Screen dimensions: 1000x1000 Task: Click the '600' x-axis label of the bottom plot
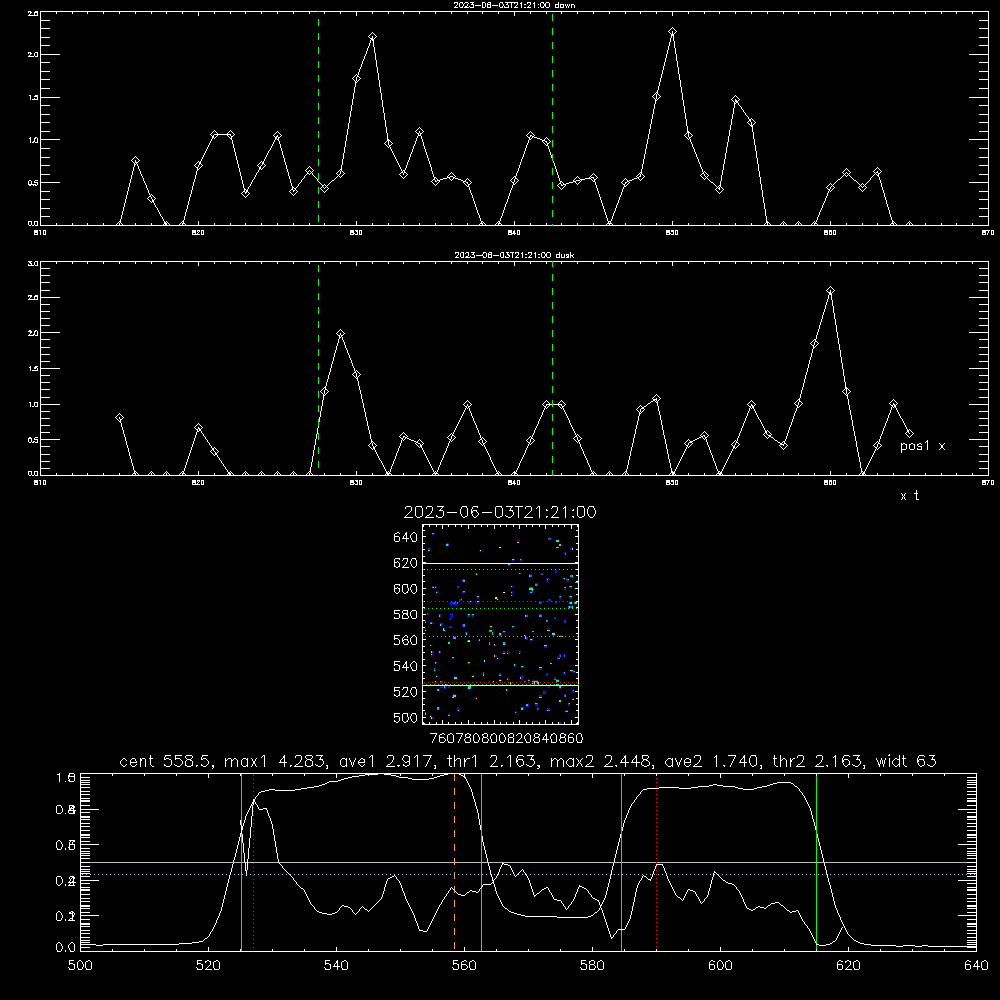720,966
